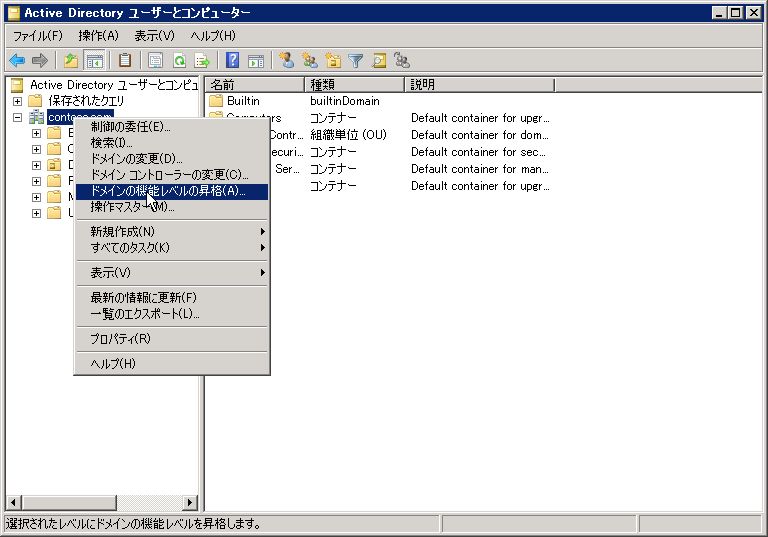Click the 組織単位 (OU) type cell

click(x=348, y=135)
